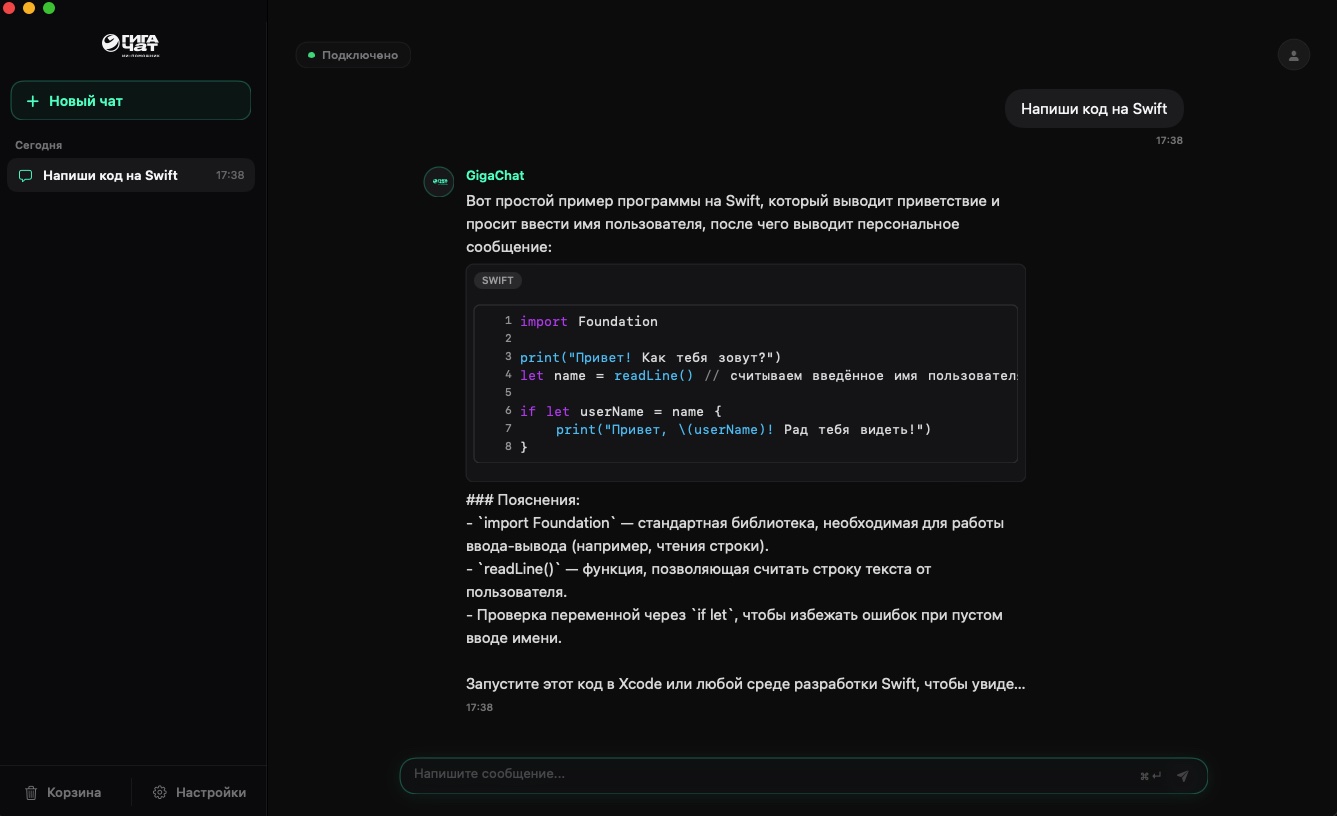Click the GigaChat sender name
Screen dimensions: 1337x816
click(495, 175)
